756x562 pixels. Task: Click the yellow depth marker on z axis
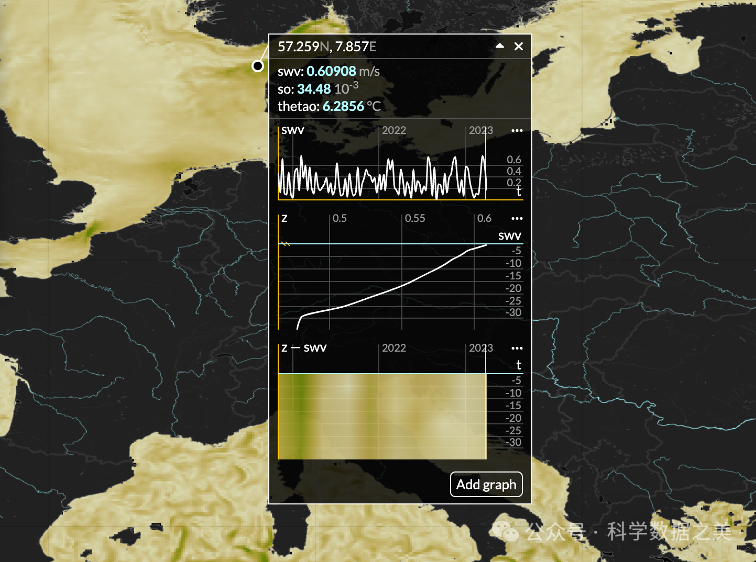pos(283,244)
